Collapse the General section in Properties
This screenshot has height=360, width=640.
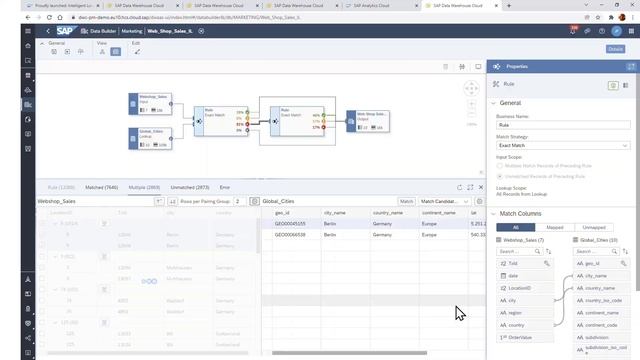coord(493,103)
